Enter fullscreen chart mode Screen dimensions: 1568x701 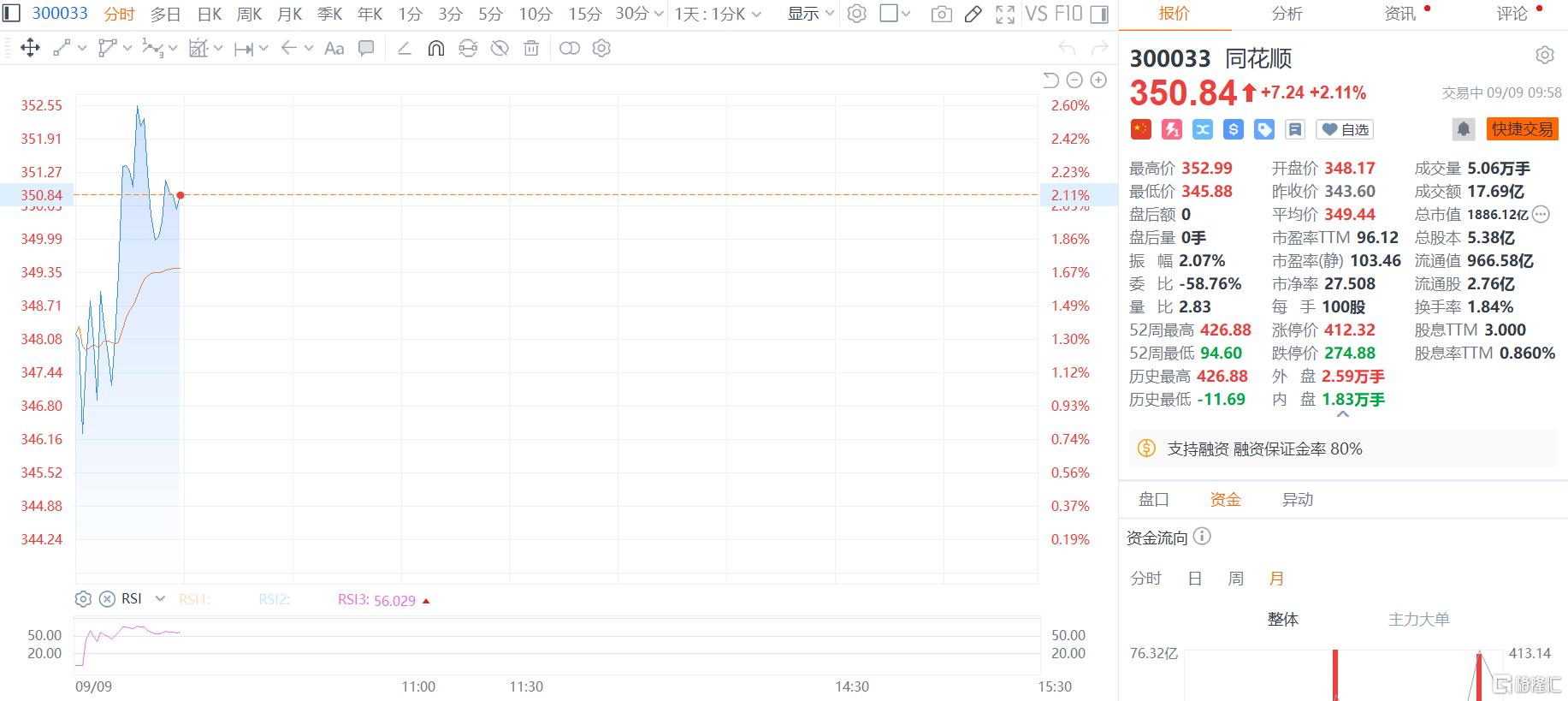(x=1005, y=15)
